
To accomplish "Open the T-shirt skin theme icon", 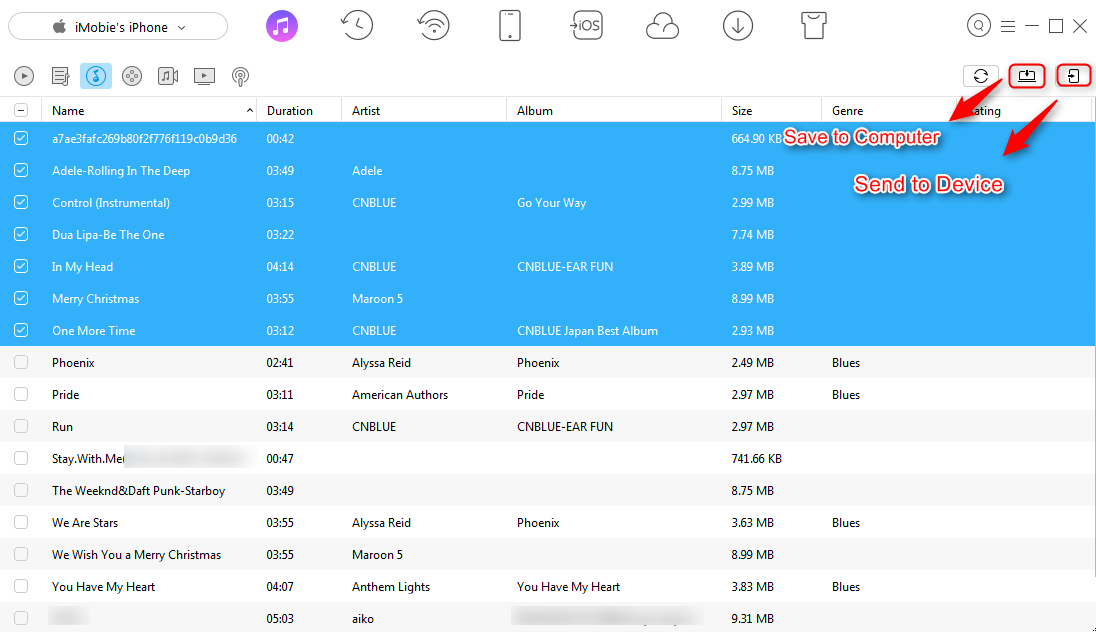I will point(814,26).
